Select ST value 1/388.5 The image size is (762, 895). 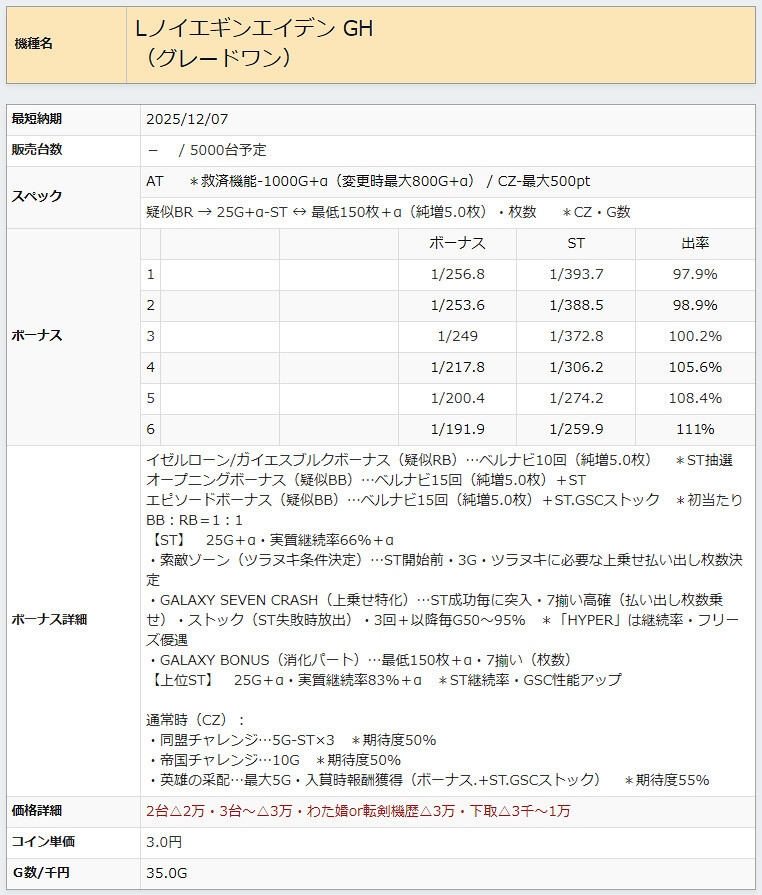click(x=576, y=305)
